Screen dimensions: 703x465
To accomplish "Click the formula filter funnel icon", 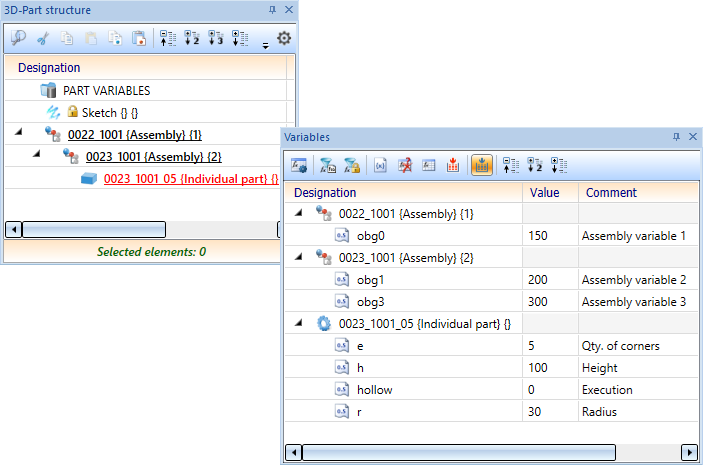I will click(x=328, y=165).
